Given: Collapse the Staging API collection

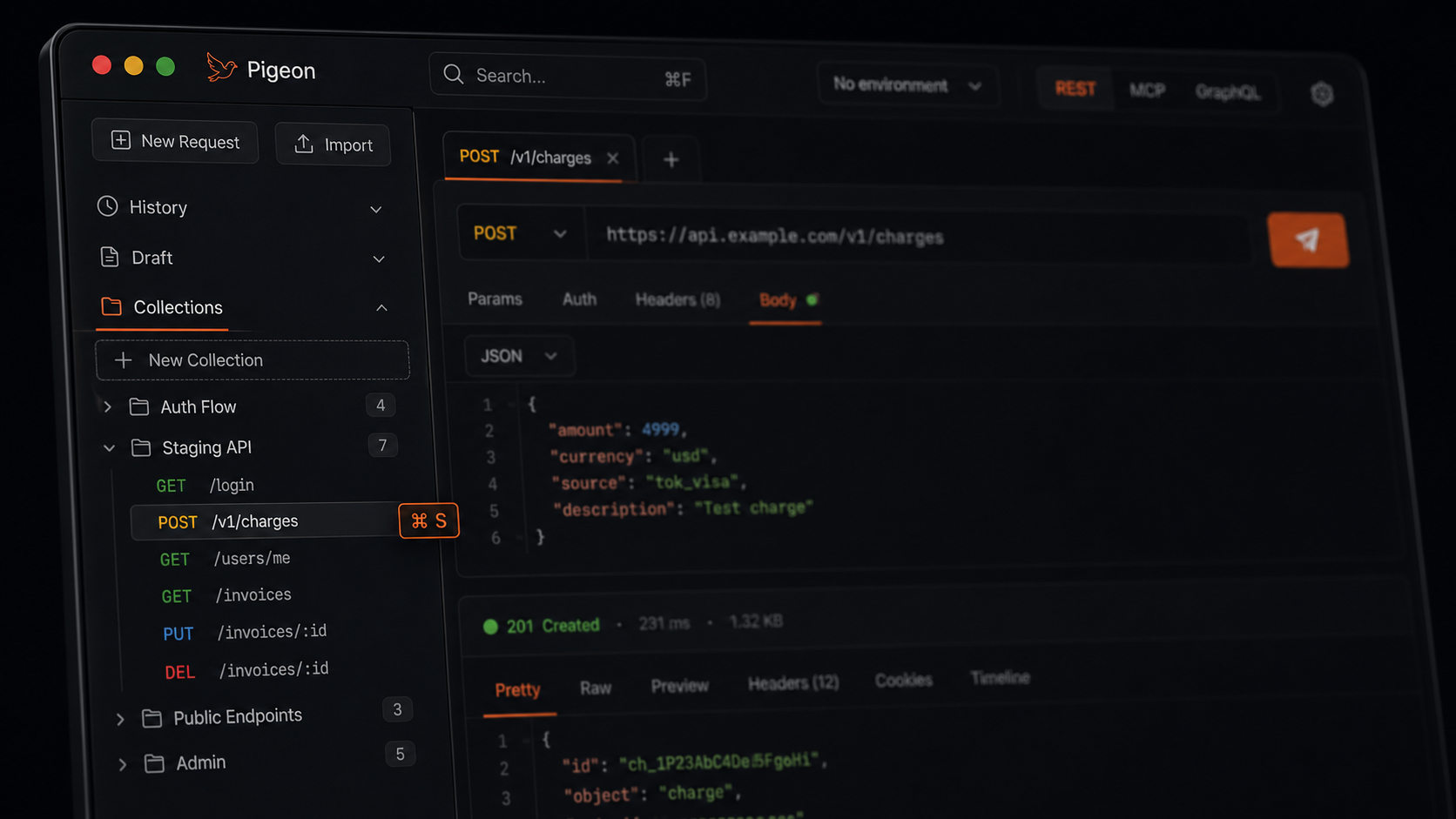Looking at the screenshot, I should [x=109, y=447].
